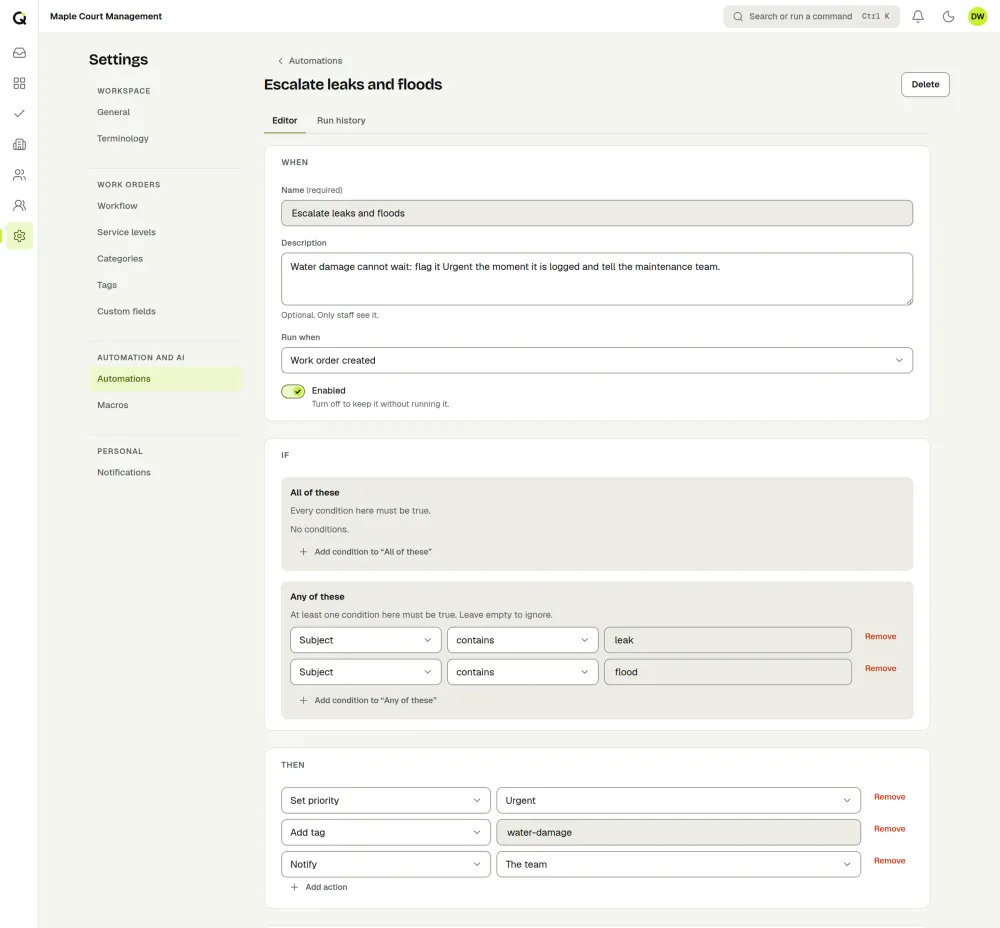Click the flood value field
The height and width of the screenshot is (928, 1000).
pos(728,672)
